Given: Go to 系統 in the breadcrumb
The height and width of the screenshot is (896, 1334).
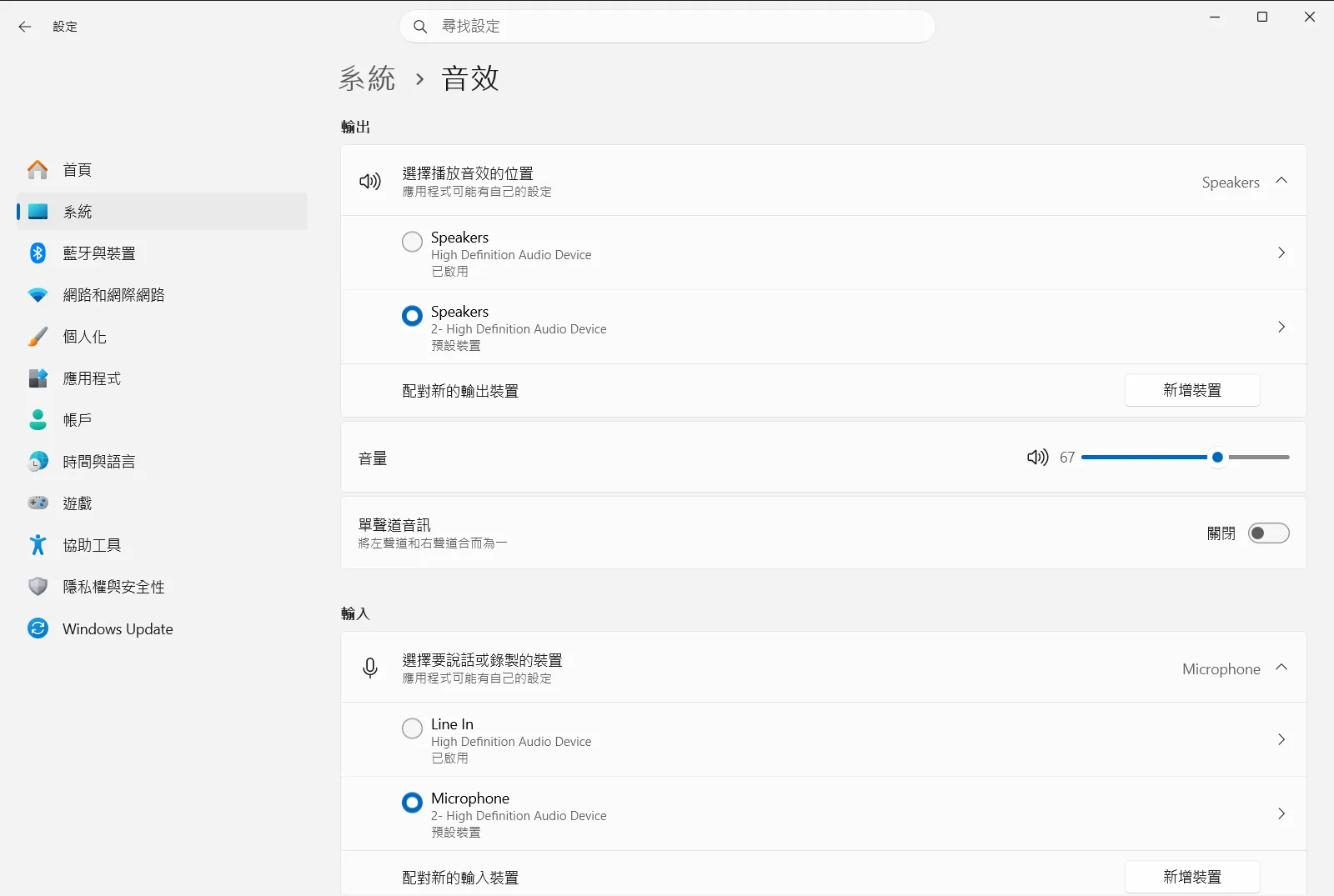Looking at the screenshot, I should tap(367, 78).
